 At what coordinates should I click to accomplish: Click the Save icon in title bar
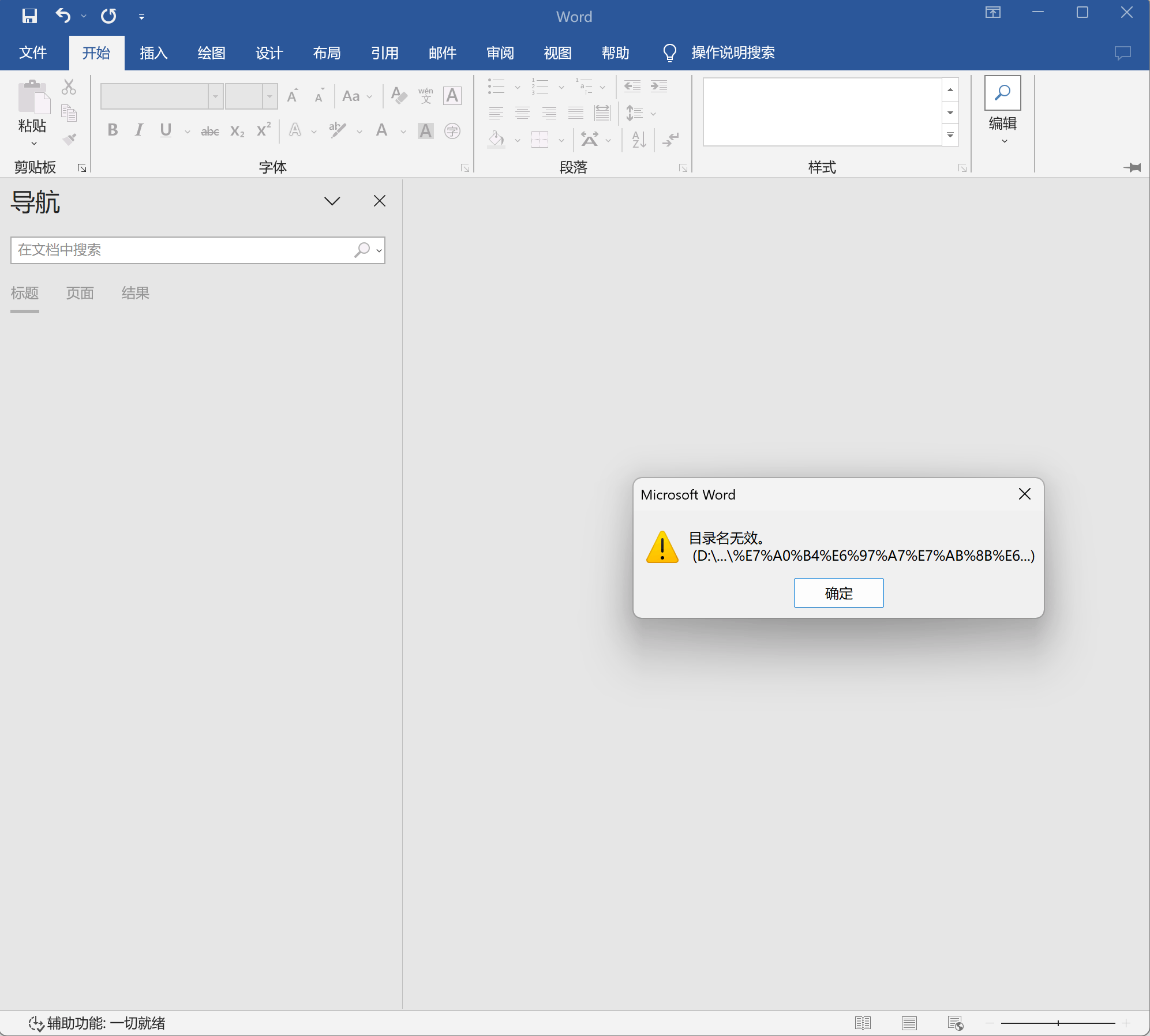pyautogui.click(x=29, y=16)
